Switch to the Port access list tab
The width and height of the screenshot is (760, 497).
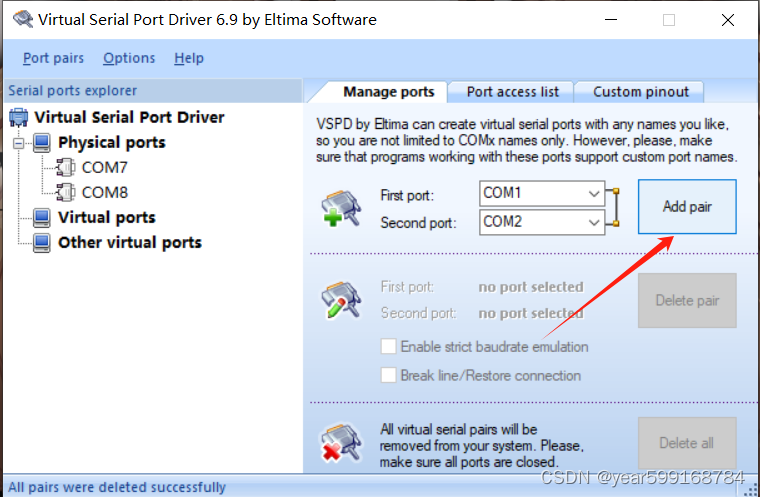(x=512, y=92)
